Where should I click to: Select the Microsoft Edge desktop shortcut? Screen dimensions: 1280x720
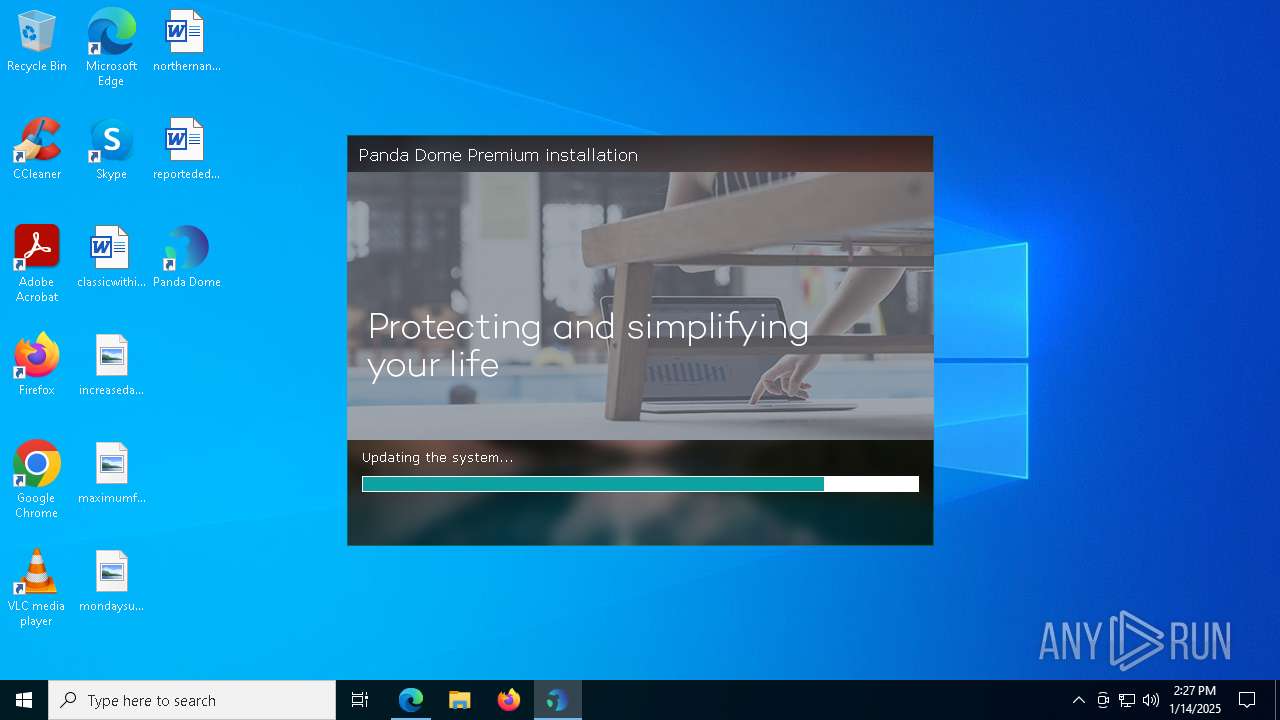coord(111,48)
